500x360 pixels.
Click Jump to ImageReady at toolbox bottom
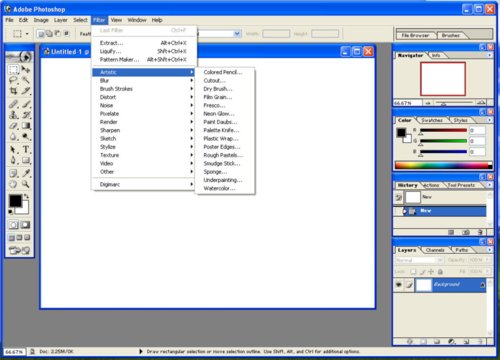(20, 250)
